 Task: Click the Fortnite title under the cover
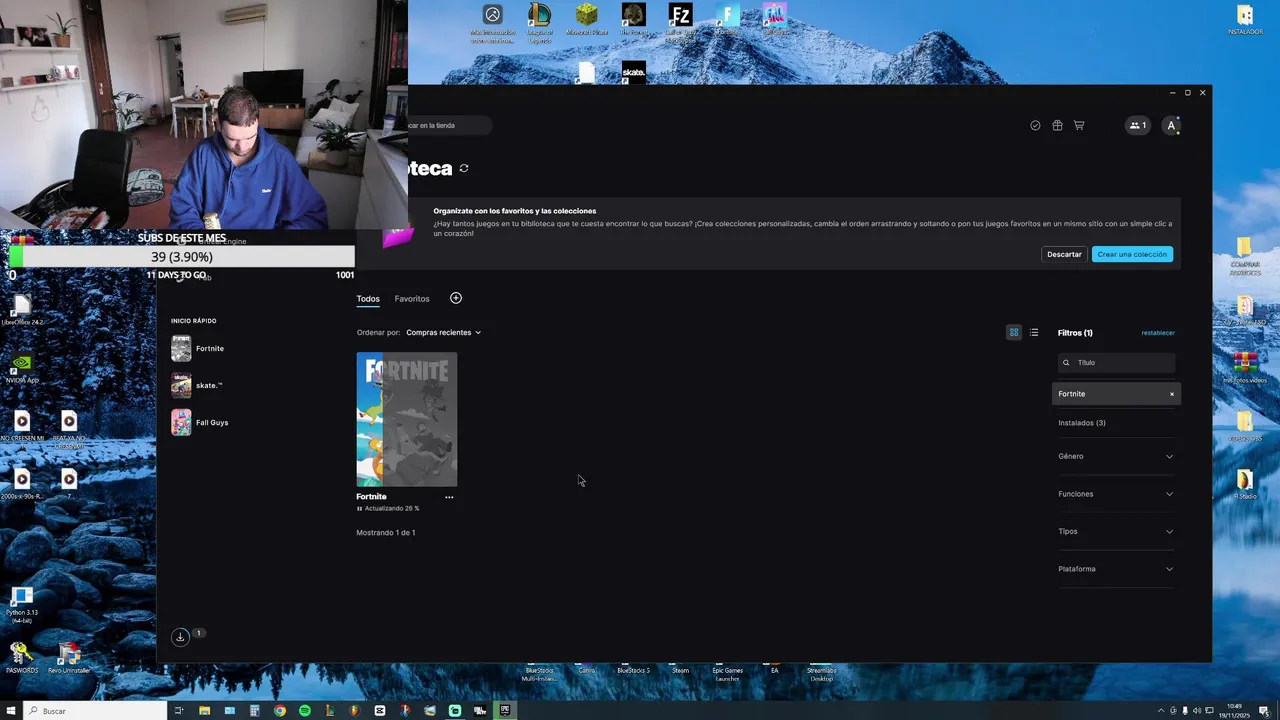371,497
